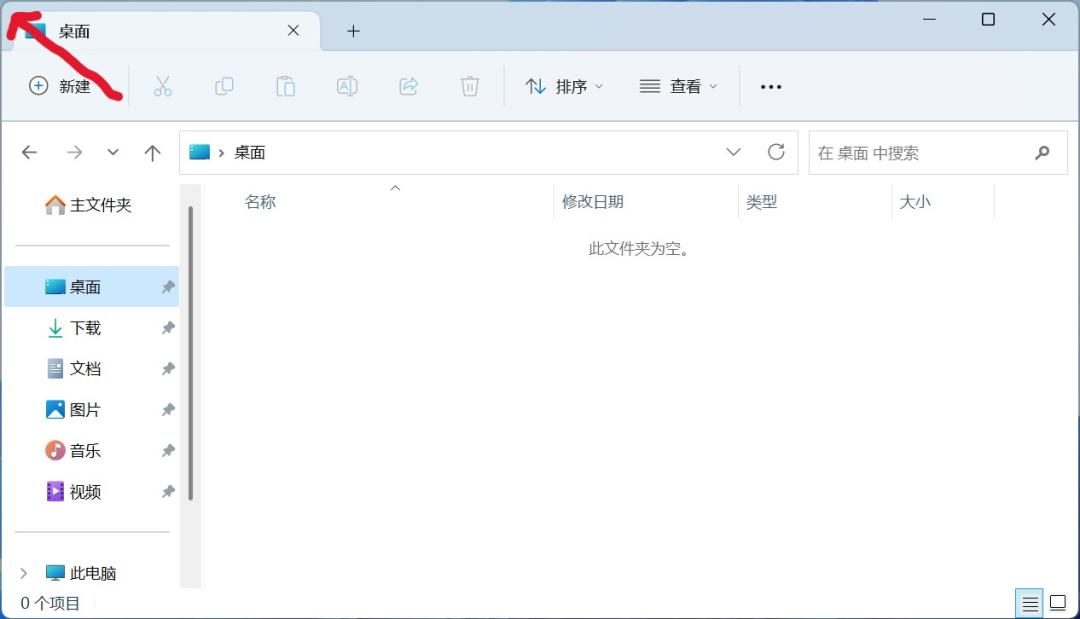Image resolution: width=1080 pixels, height=619 pixels.
Task: Open the see more ellipsis menu
Action: tap(770, 86)
